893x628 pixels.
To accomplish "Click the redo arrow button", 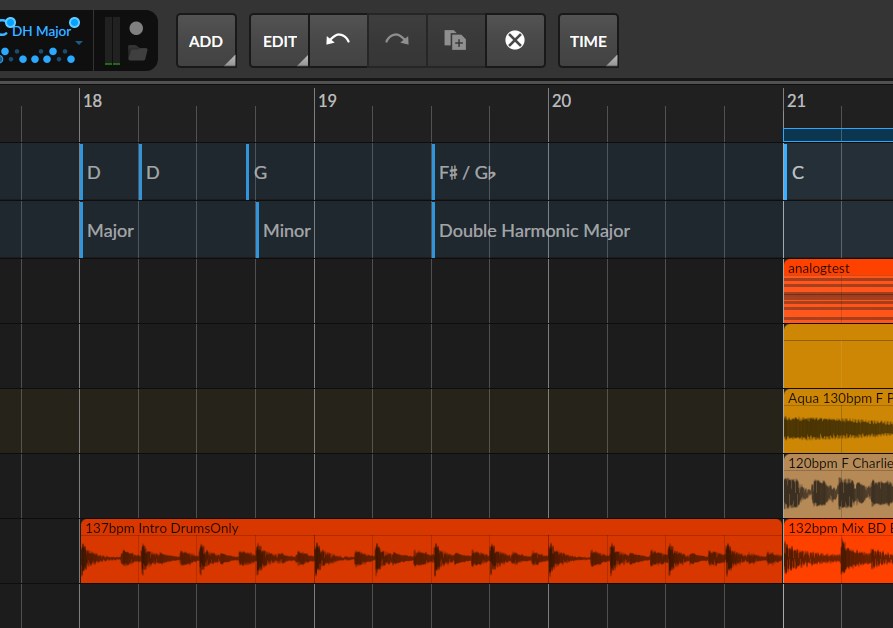I will click(x=397, y=41).
